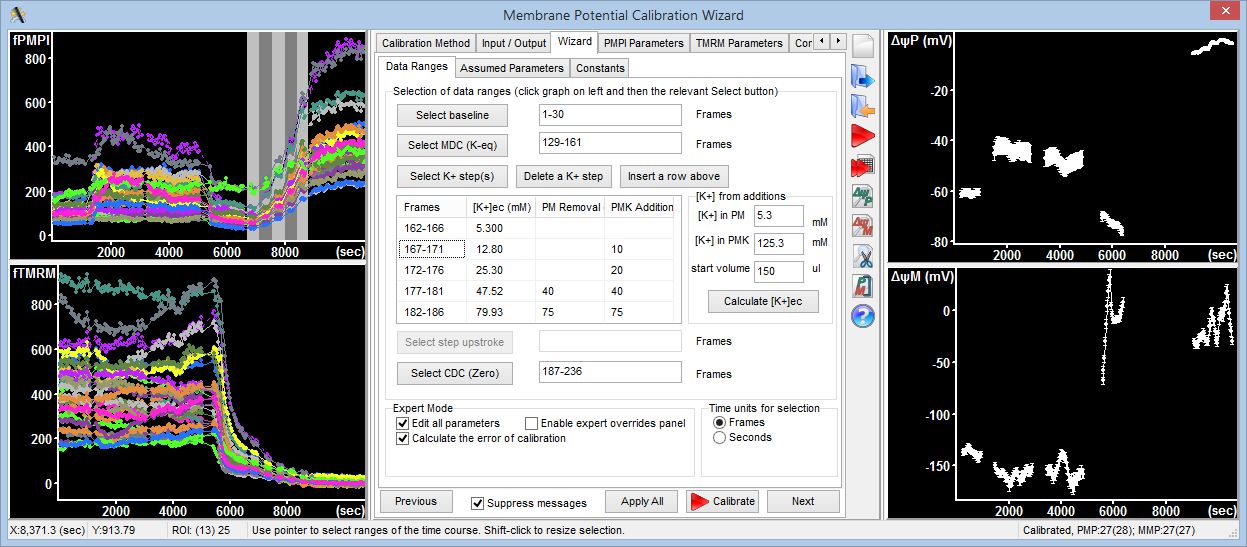Click the MDC frames field 129-161

[x=610, y=144]
